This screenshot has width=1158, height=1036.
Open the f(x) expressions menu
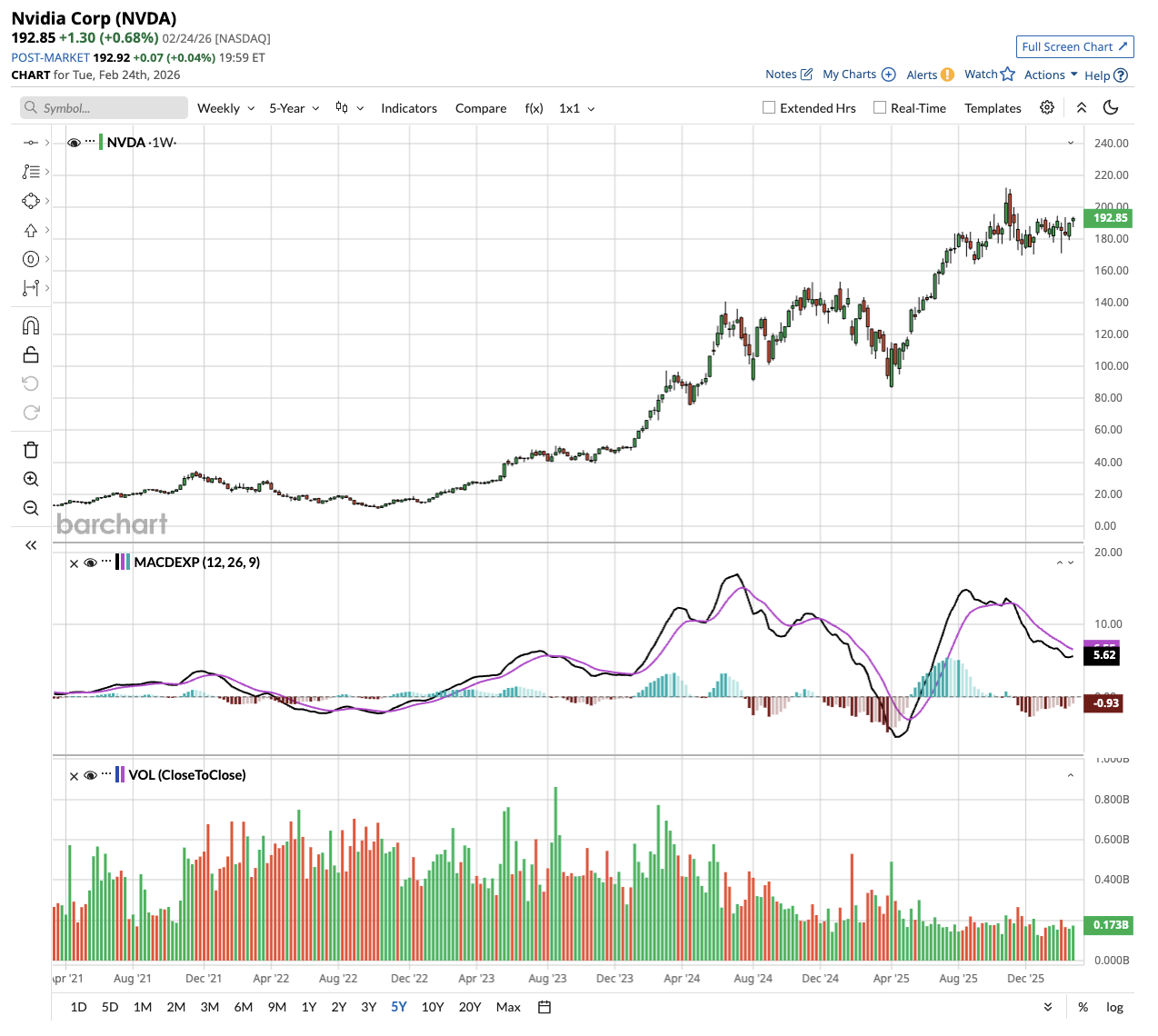pyautogui.click(x=534, y=108)
